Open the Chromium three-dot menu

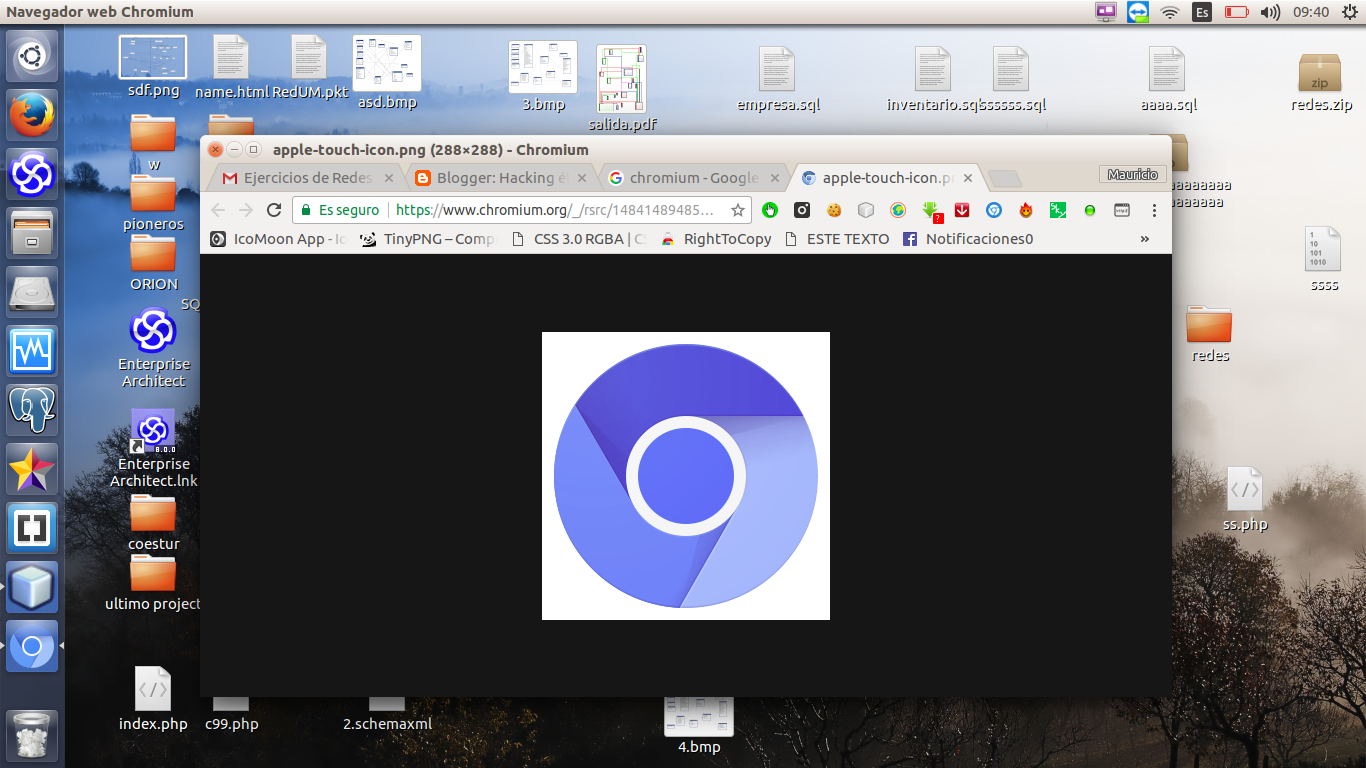click(x=1155, y=211)
